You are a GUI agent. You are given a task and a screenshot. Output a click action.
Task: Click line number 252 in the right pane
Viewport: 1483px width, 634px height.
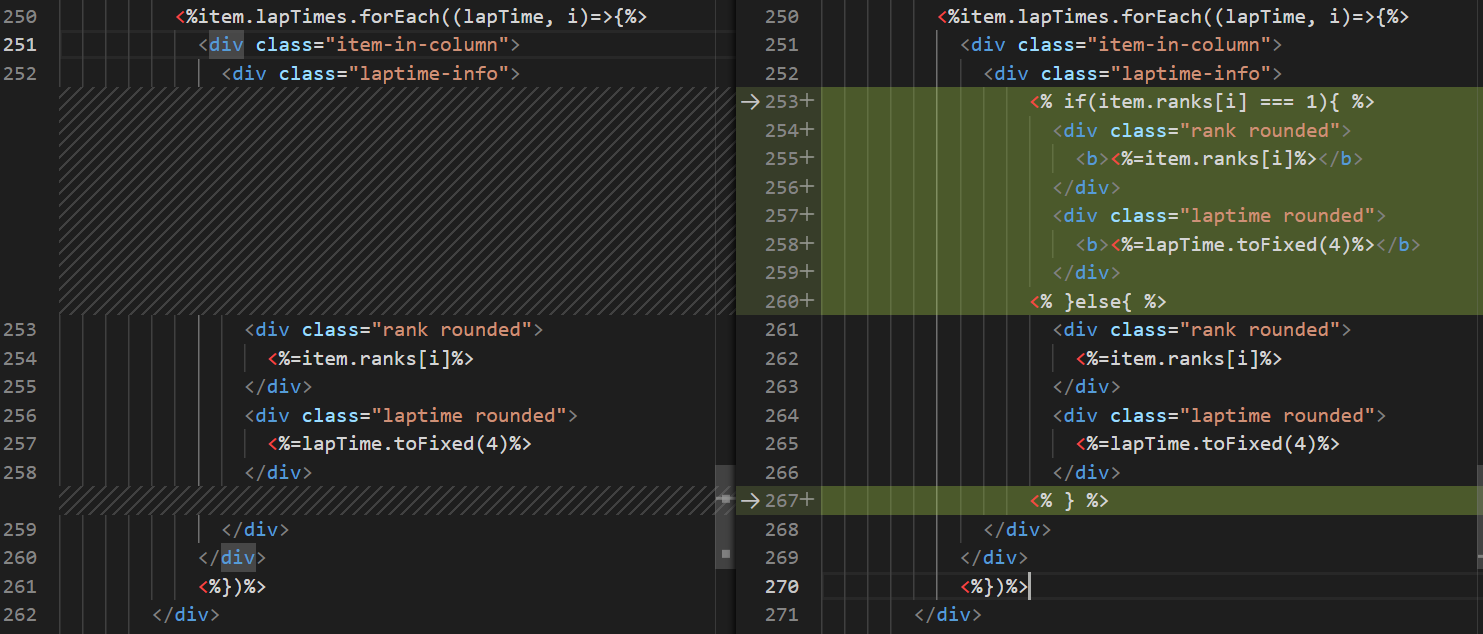[x=782, y=73]
